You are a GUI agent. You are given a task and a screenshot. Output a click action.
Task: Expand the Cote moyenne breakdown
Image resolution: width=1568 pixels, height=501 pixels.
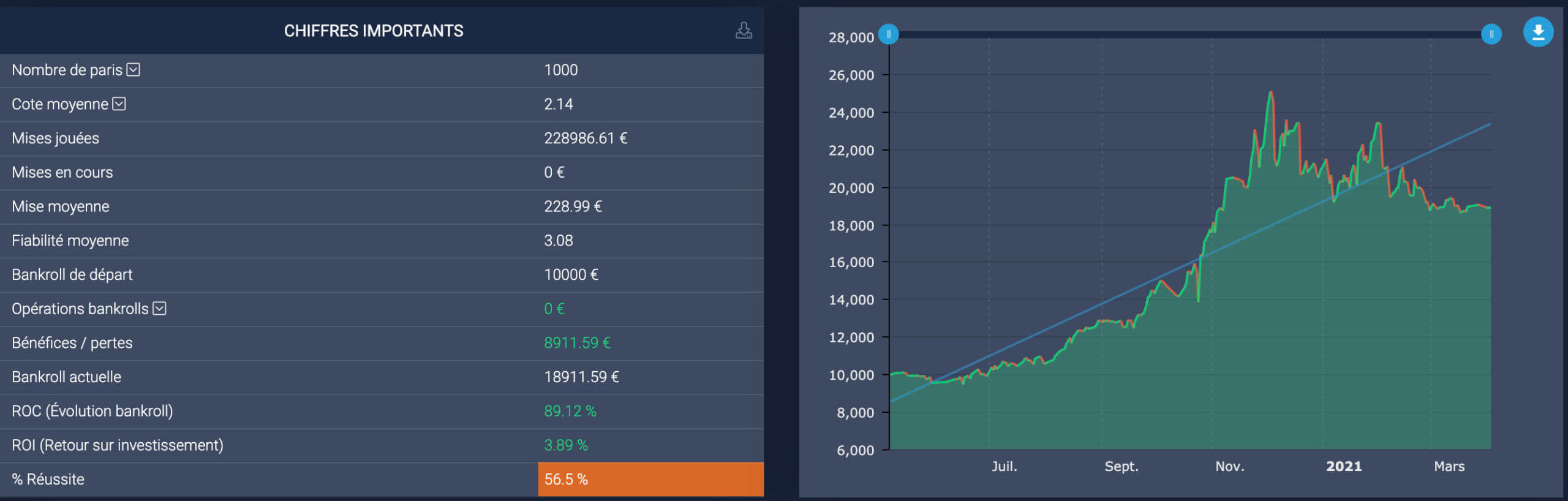click(x=119, y=104)
